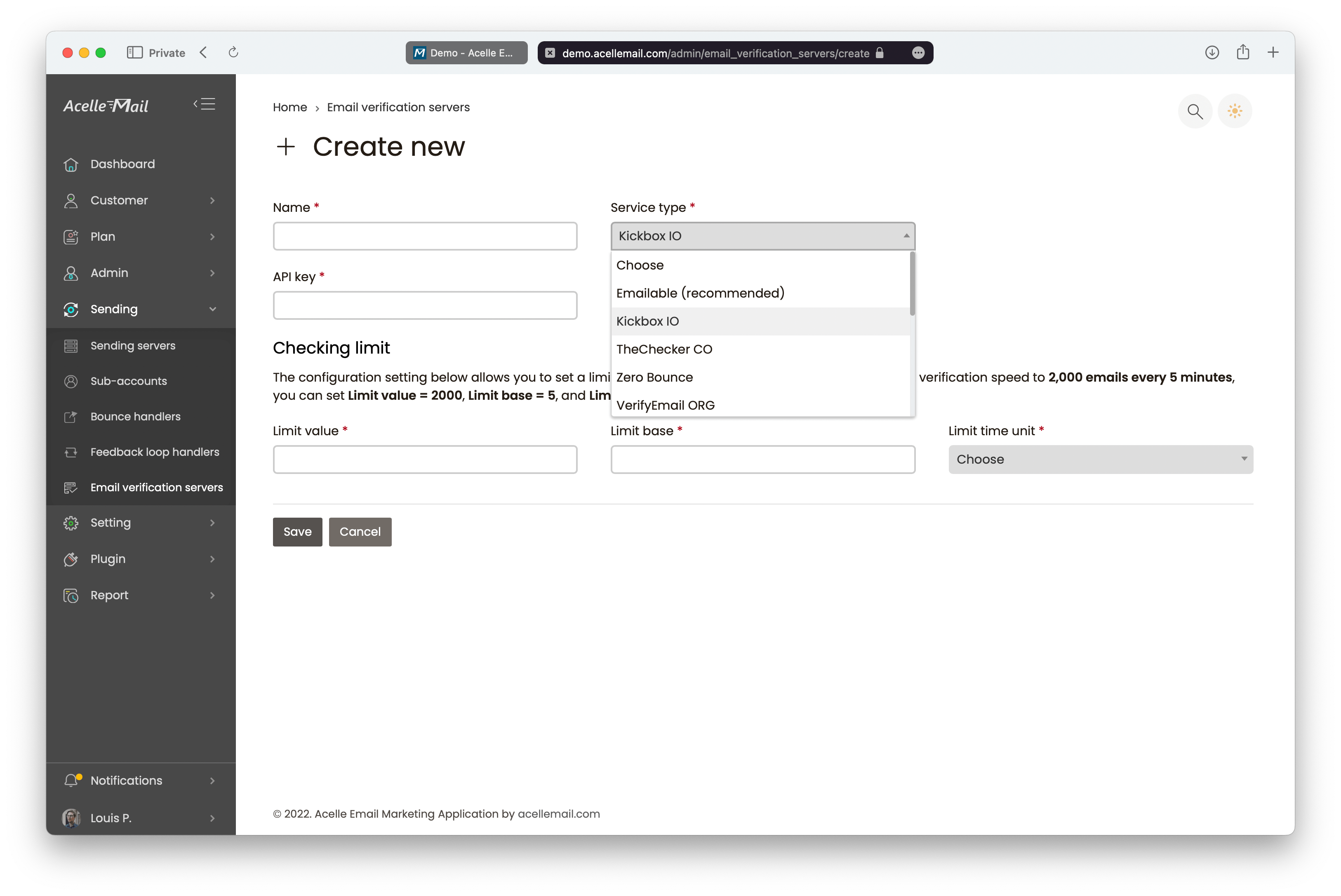Click the Sub-accounts menu item
Image resolution: width=1341 pixels, height=896 pixels.
[127, 381]
